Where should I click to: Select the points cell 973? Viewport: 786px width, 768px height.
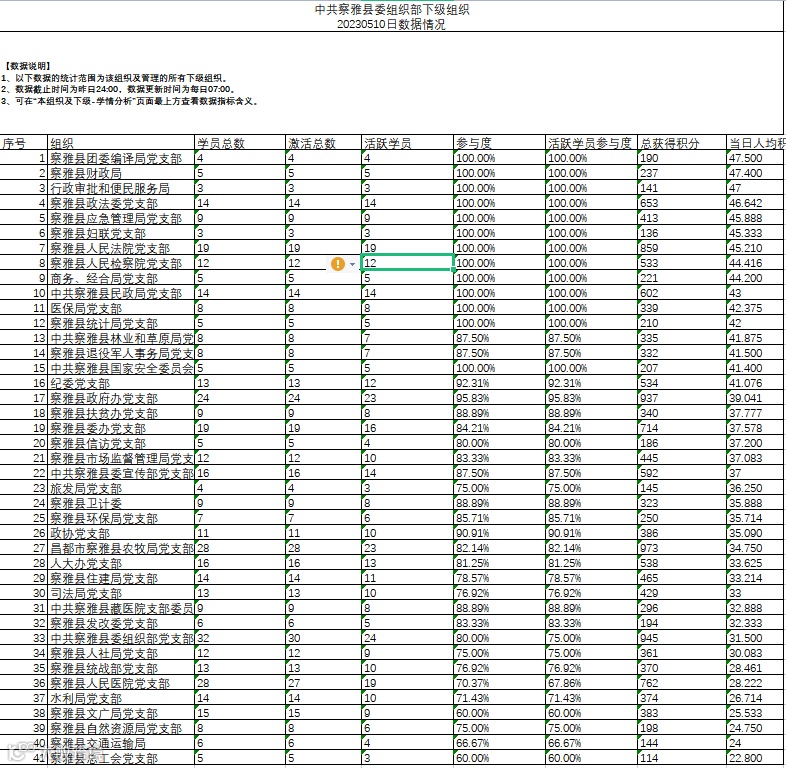pyautogui.click(x=682, y=548)
